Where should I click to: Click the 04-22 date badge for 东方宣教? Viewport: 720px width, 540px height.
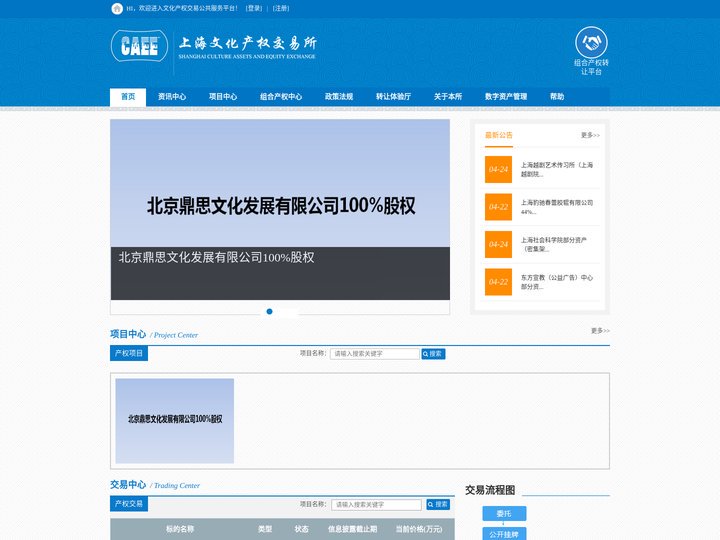tap(498, 282)
